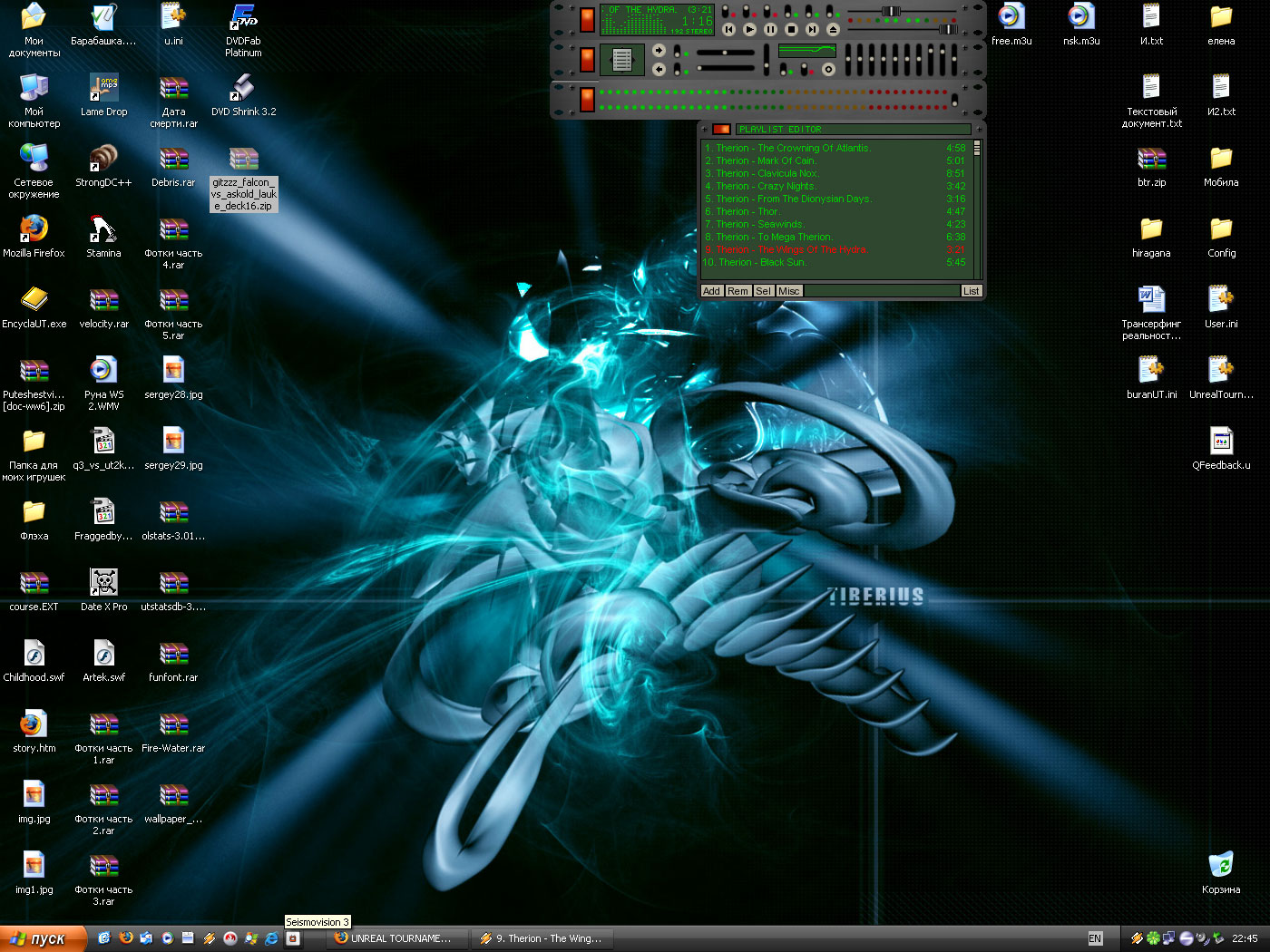Toggle the switch beside the left-arrow button
Image resolution: width=1270 pixels, height=952 pixels.
click(x=677, y=69)
